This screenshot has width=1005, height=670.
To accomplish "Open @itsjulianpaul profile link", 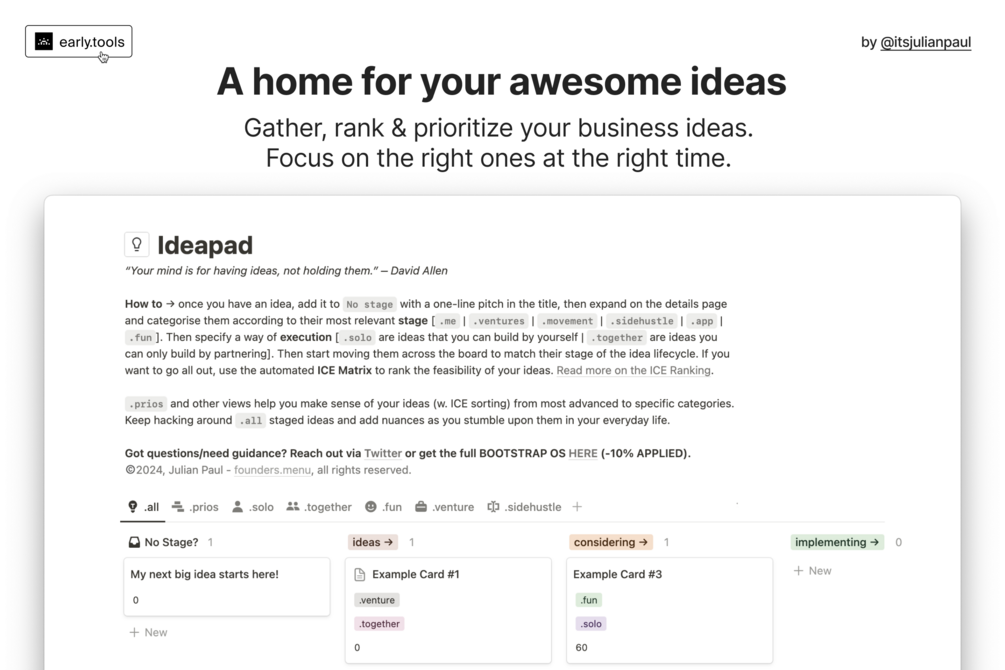I will coord(925,43).
